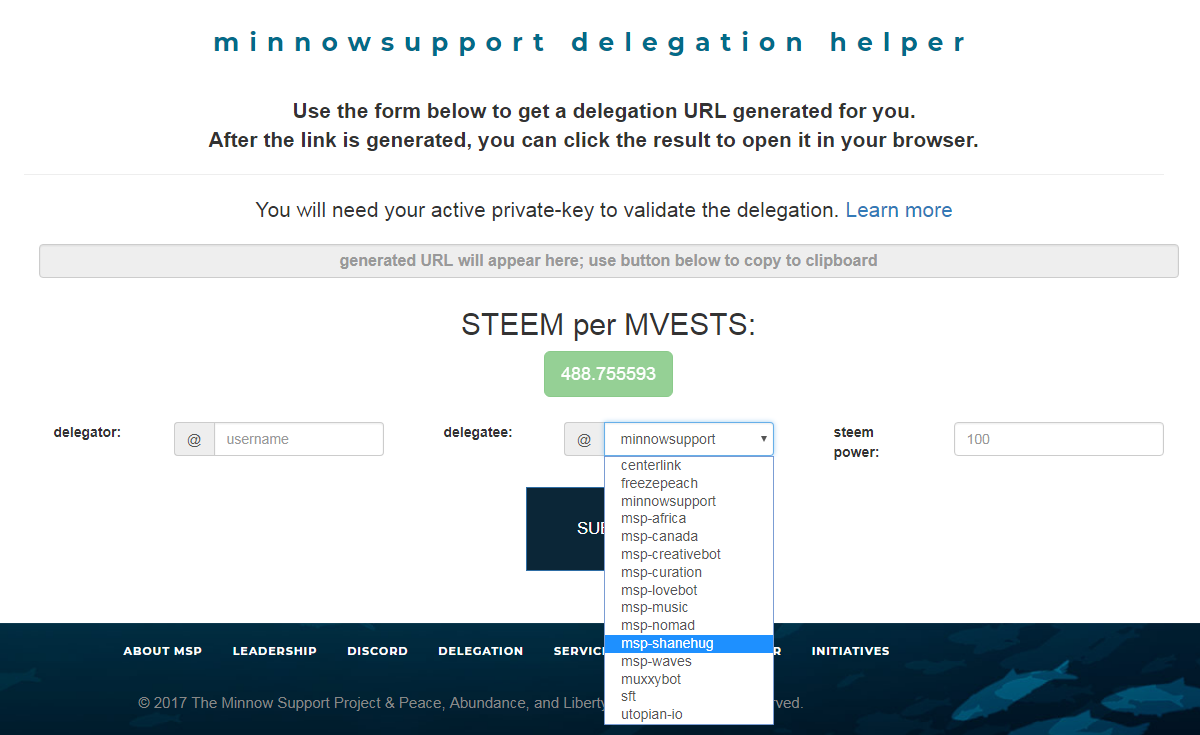Viewport: 1200px width, 735px height.
Task: Click the @ symbol beside delegator field
Action: 194,439
